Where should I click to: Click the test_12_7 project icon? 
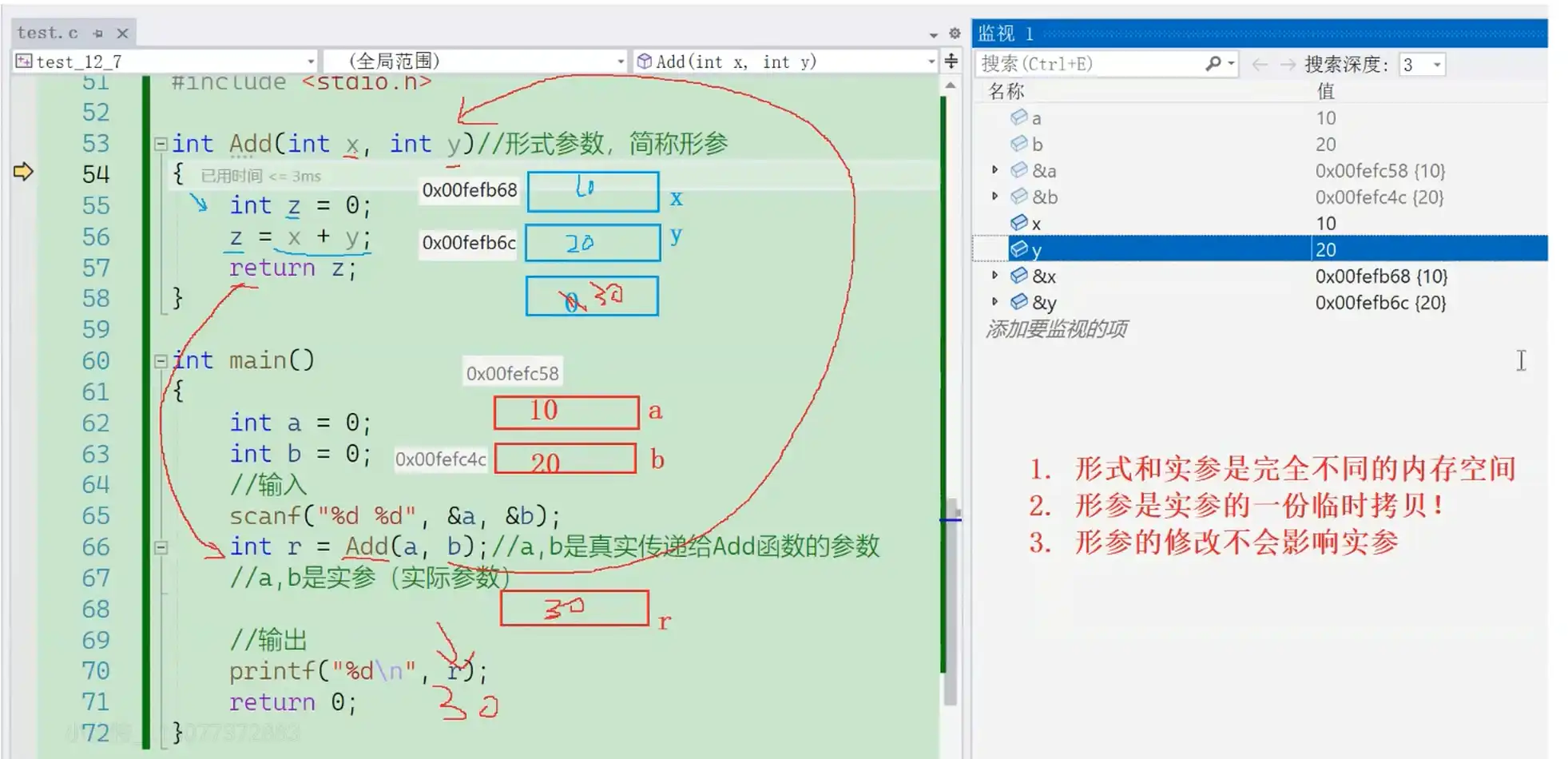24,62
